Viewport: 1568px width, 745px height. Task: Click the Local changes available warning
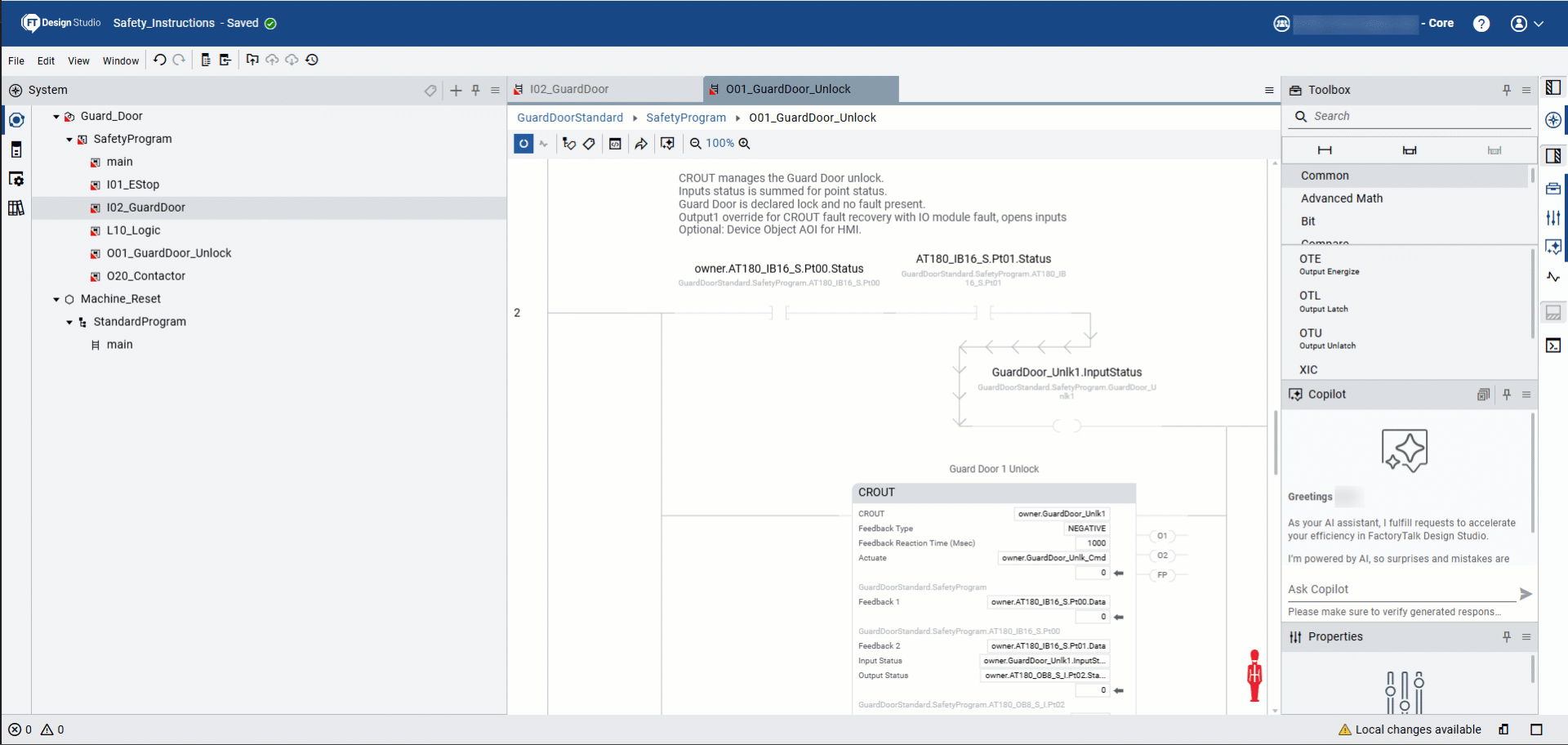pos(1417,729)
